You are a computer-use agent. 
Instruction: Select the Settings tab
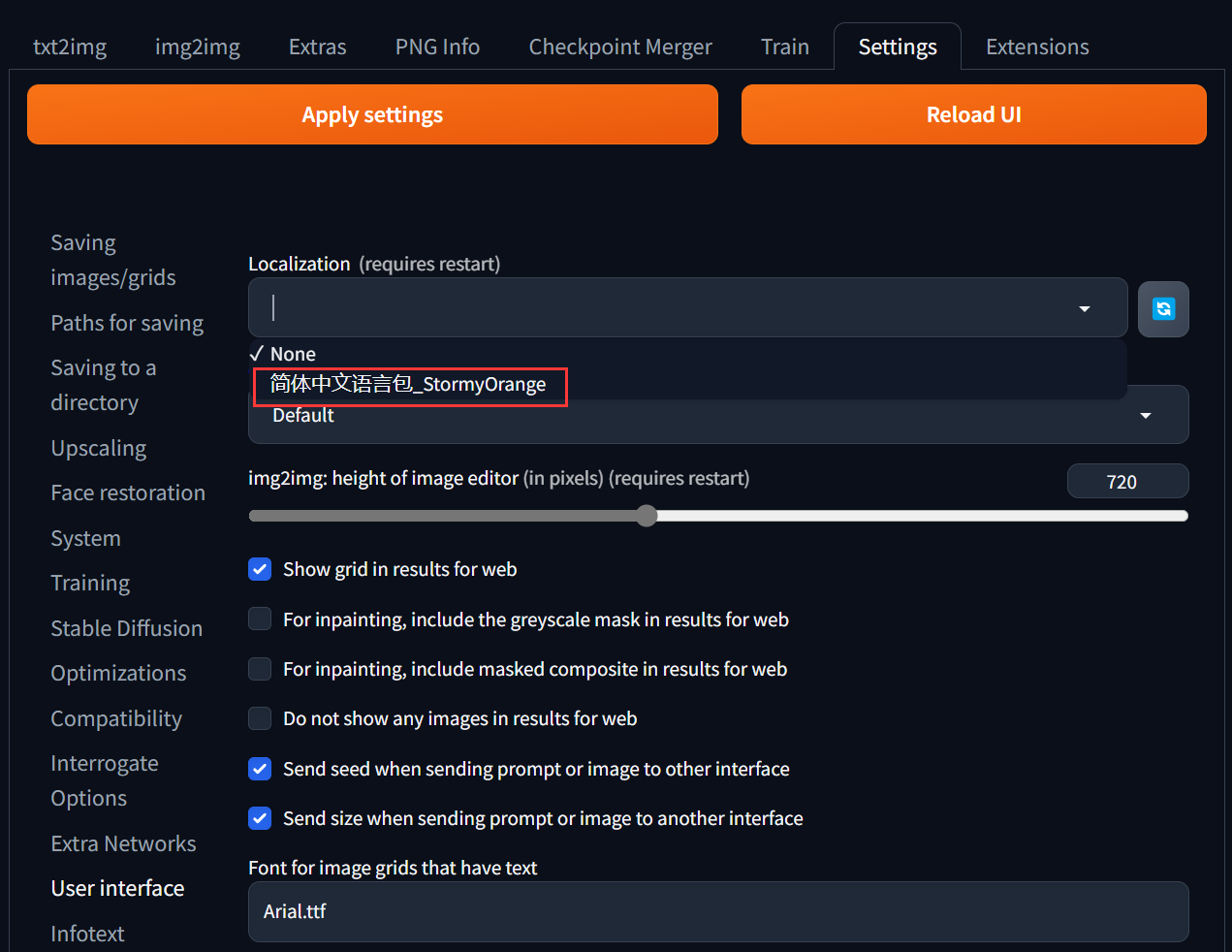pos(898,47)
